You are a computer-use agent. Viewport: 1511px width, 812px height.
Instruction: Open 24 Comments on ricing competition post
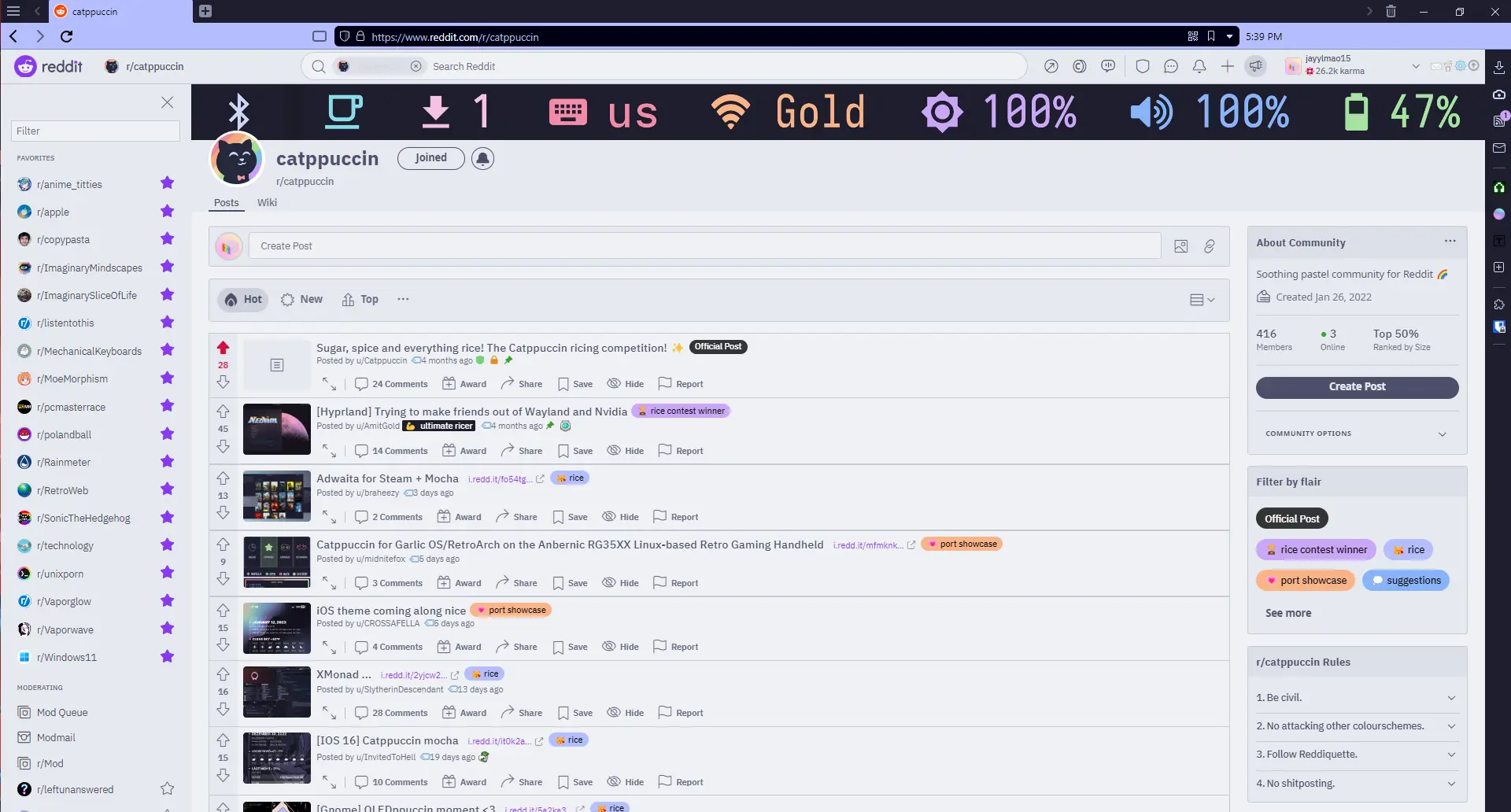391,384
